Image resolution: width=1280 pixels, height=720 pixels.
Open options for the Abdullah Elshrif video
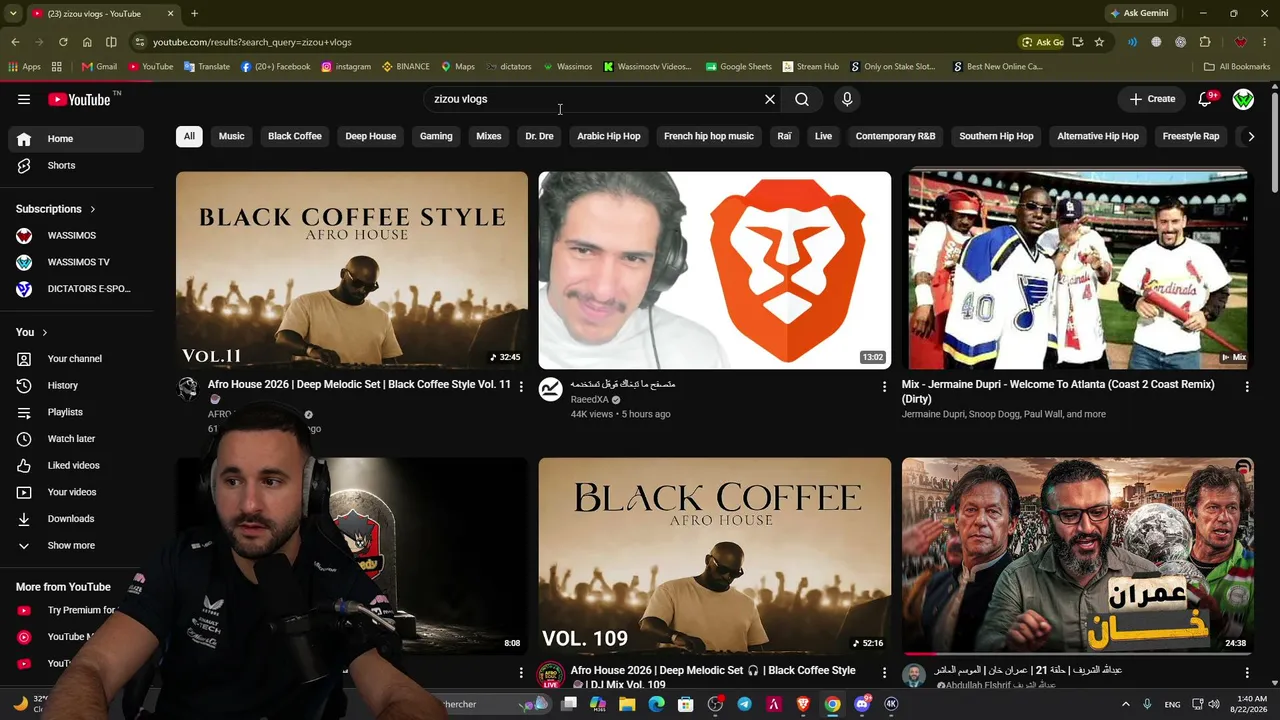tap(1247, 672)
